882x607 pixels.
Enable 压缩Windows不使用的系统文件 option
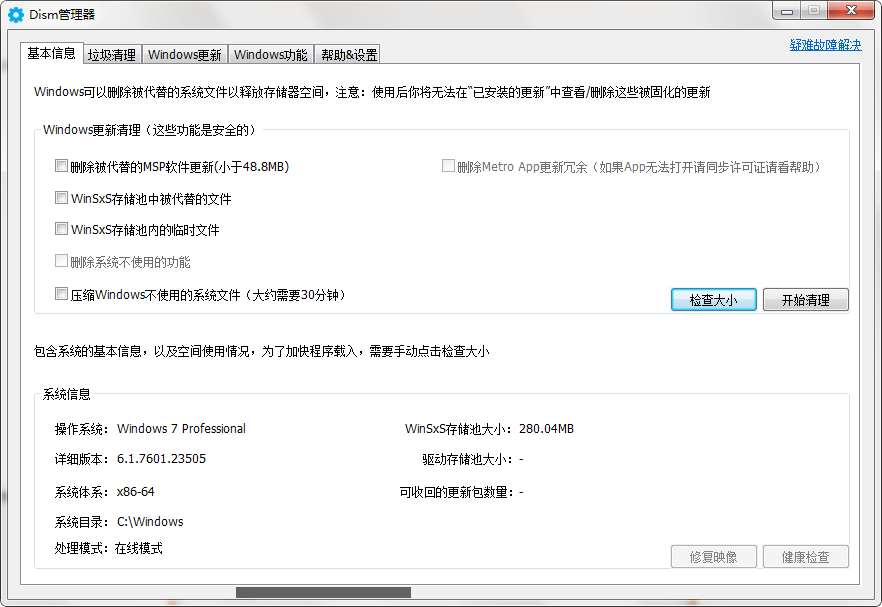(61, 293)
